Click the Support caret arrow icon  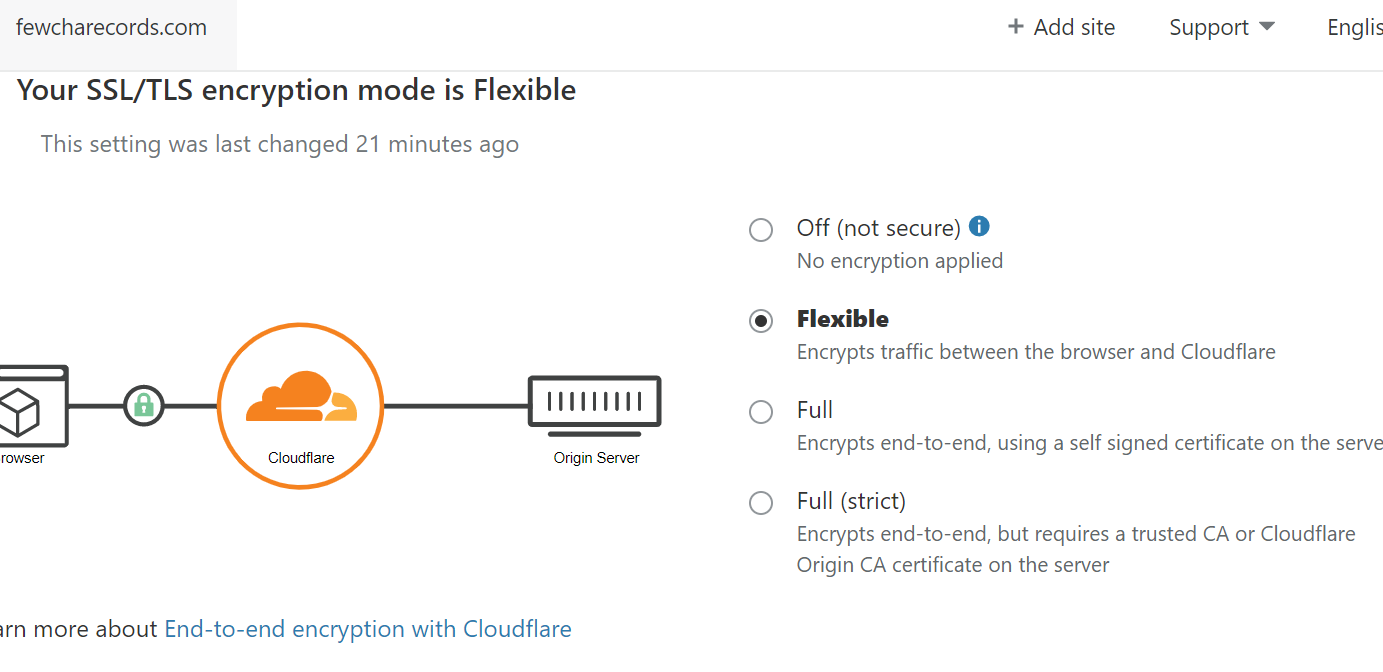click(1267, 27)
